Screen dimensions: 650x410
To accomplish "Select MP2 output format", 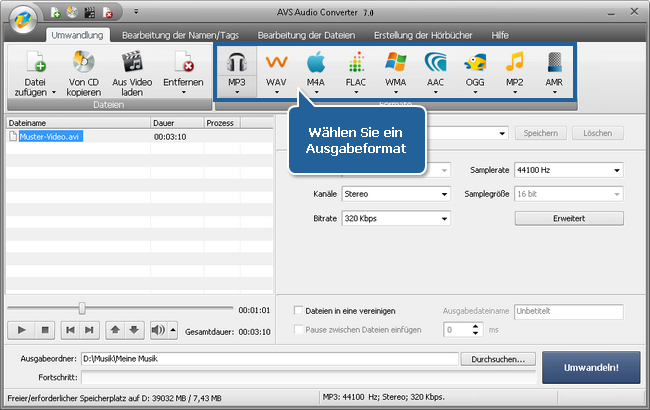I will (514, 71).
